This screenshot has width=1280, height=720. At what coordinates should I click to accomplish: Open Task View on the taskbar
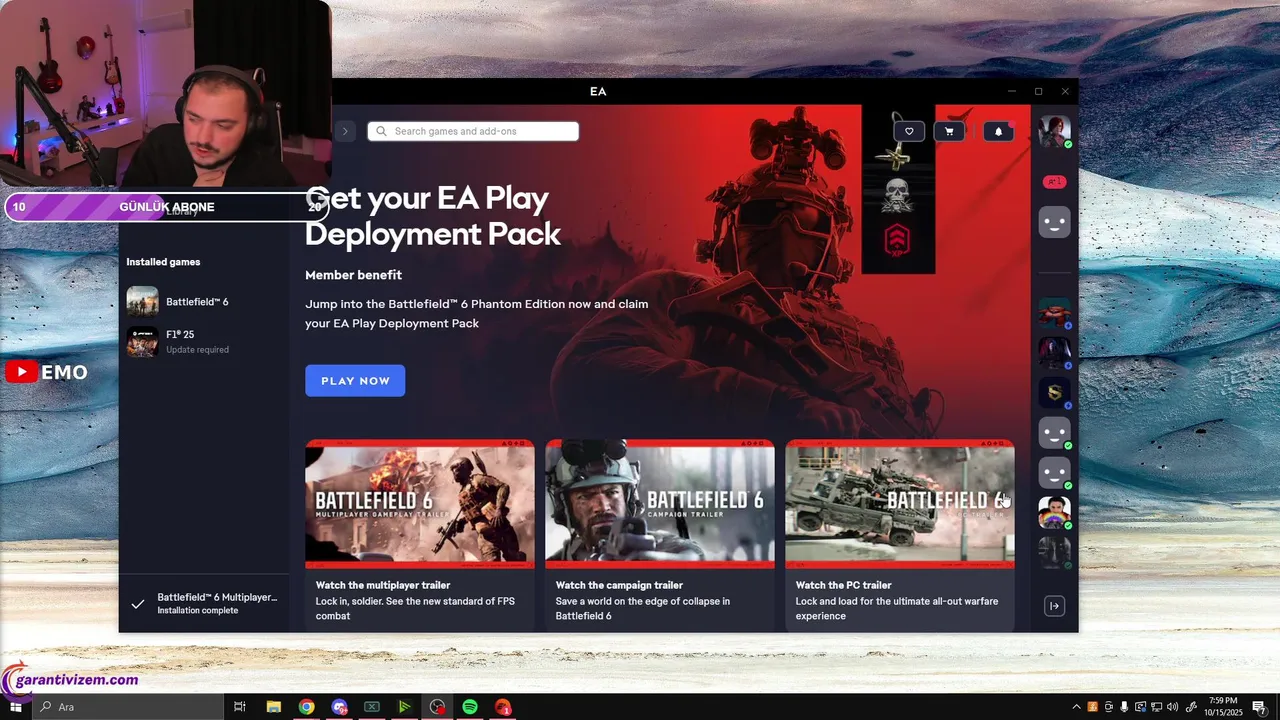(x=240, y=707)
